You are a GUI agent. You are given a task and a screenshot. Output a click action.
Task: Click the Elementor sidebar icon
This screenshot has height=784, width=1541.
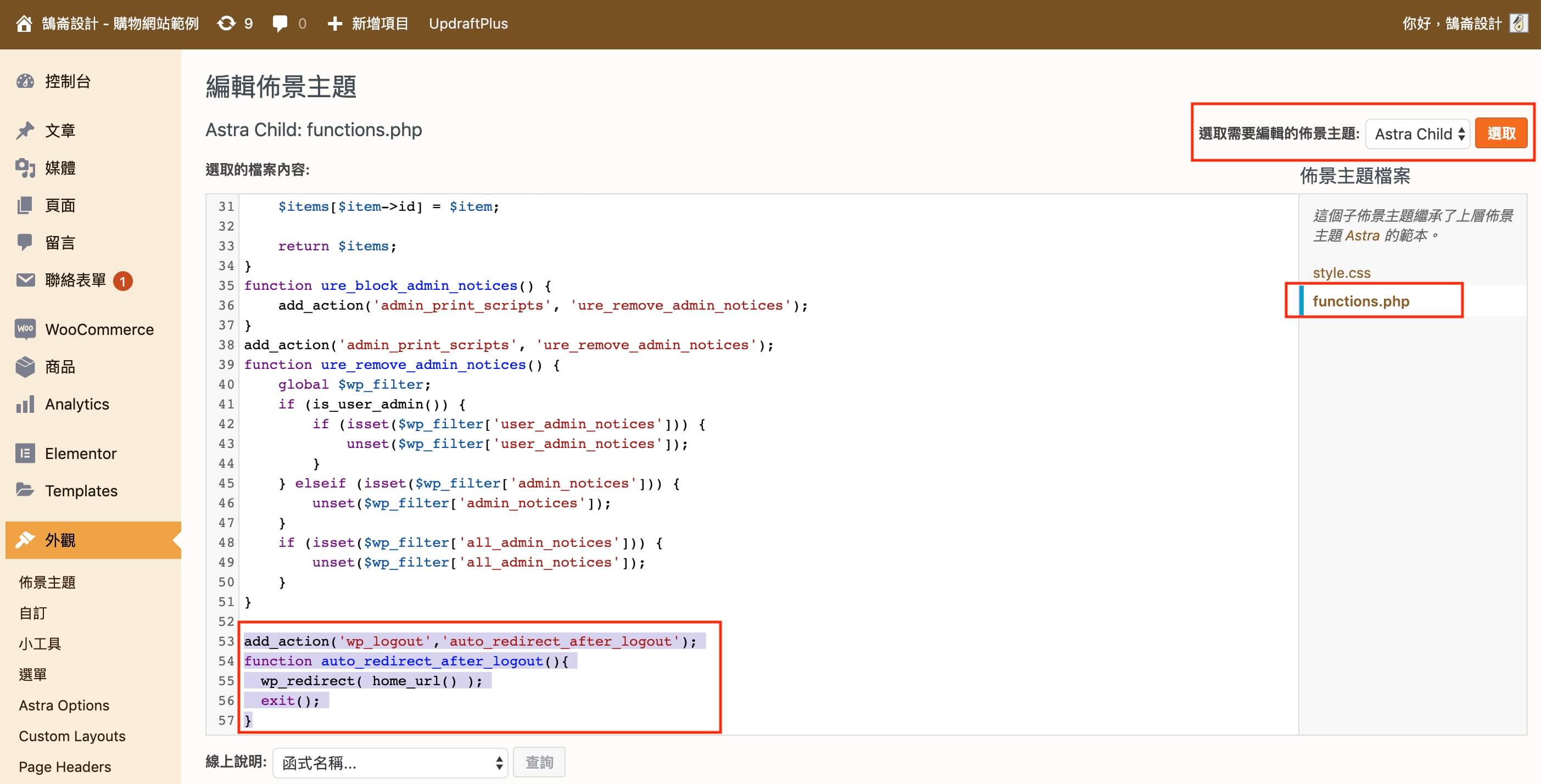[25, 453]
